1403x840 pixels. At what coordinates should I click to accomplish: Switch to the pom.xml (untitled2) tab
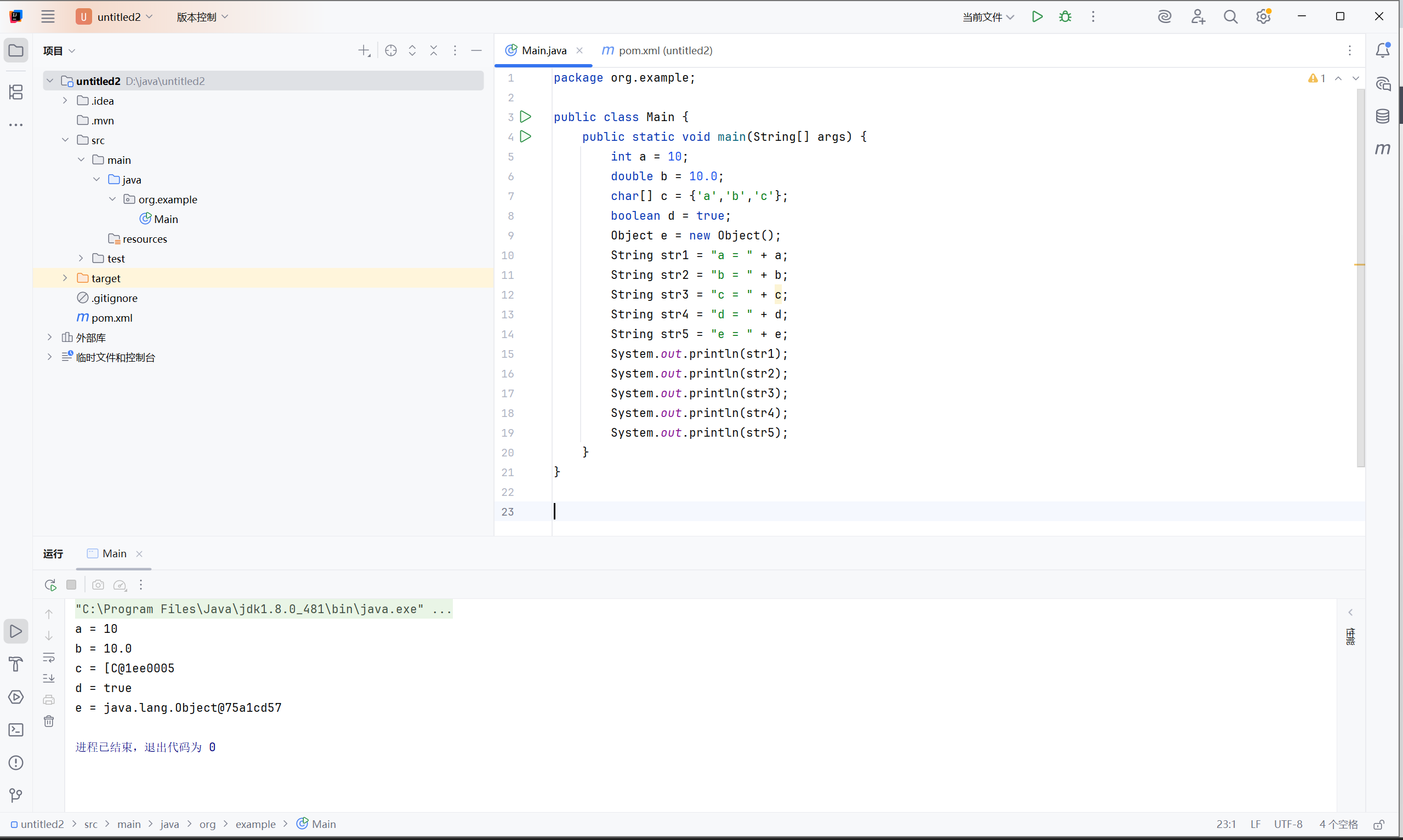(657, 50)
